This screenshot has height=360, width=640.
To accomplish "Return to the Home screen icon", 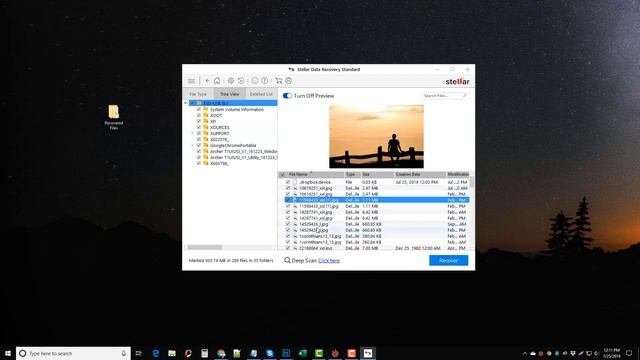I will click(217, 81).
